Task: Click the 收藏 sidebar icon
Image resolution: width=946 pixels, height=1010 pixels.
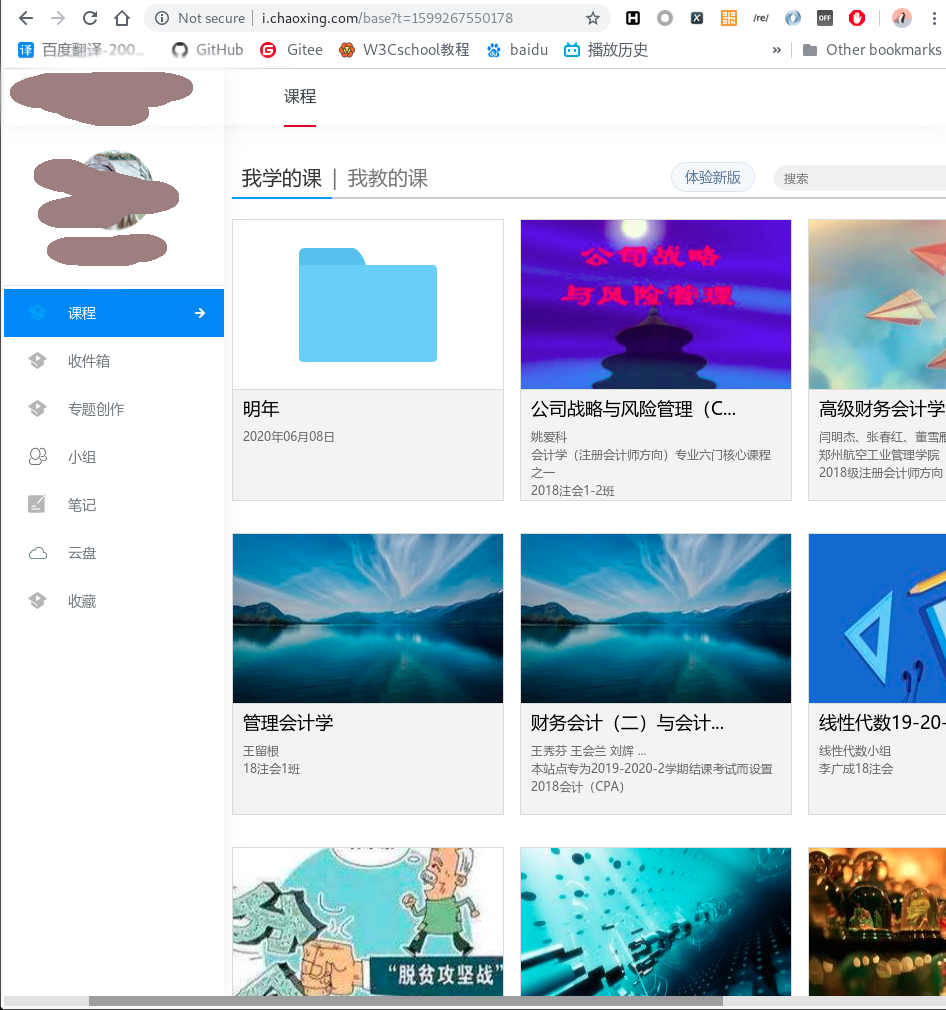Action: [x=37, y=600]
